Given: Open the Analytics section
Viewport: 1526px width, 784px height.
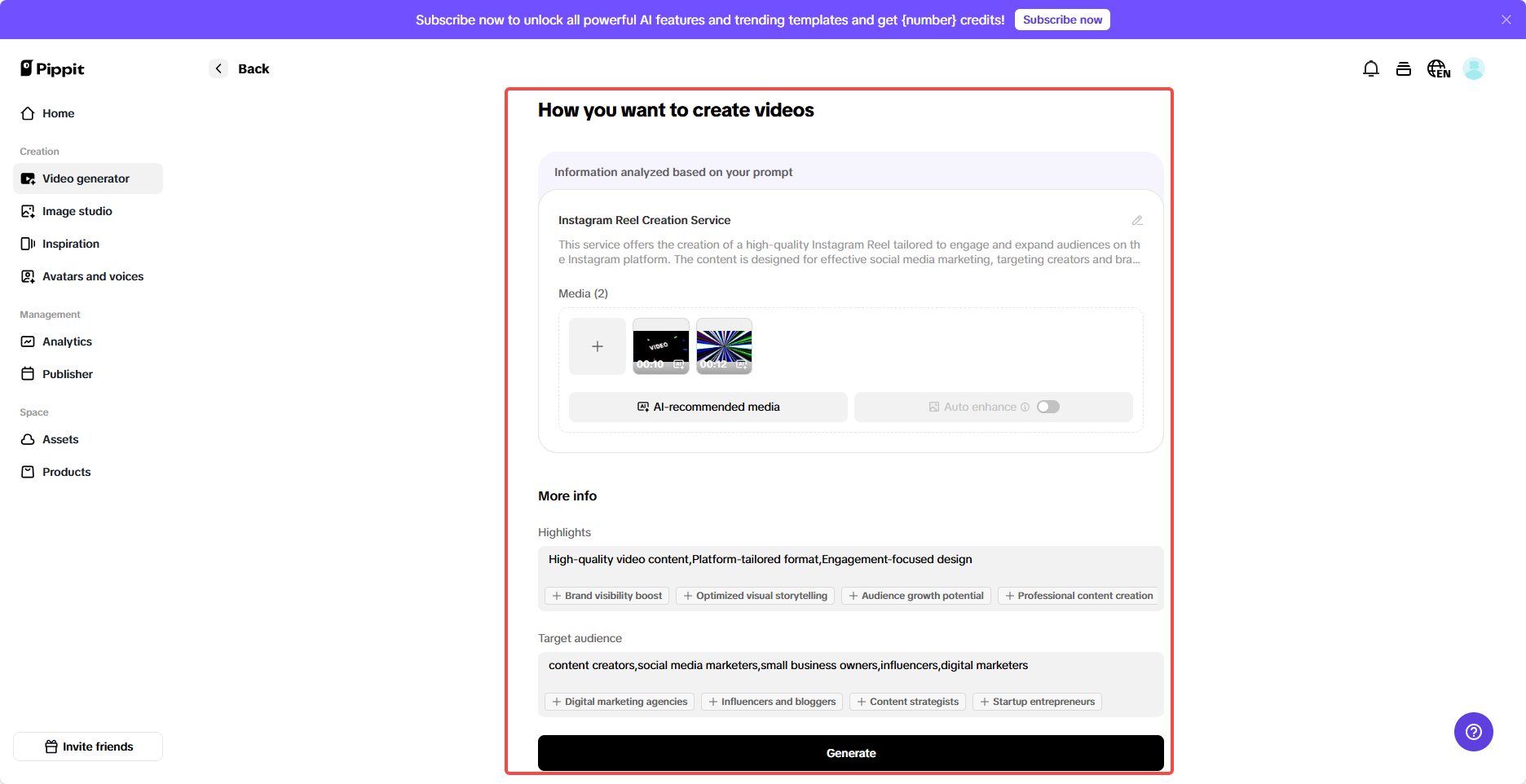Looking at the screenshot, I should tap(67, 341).
